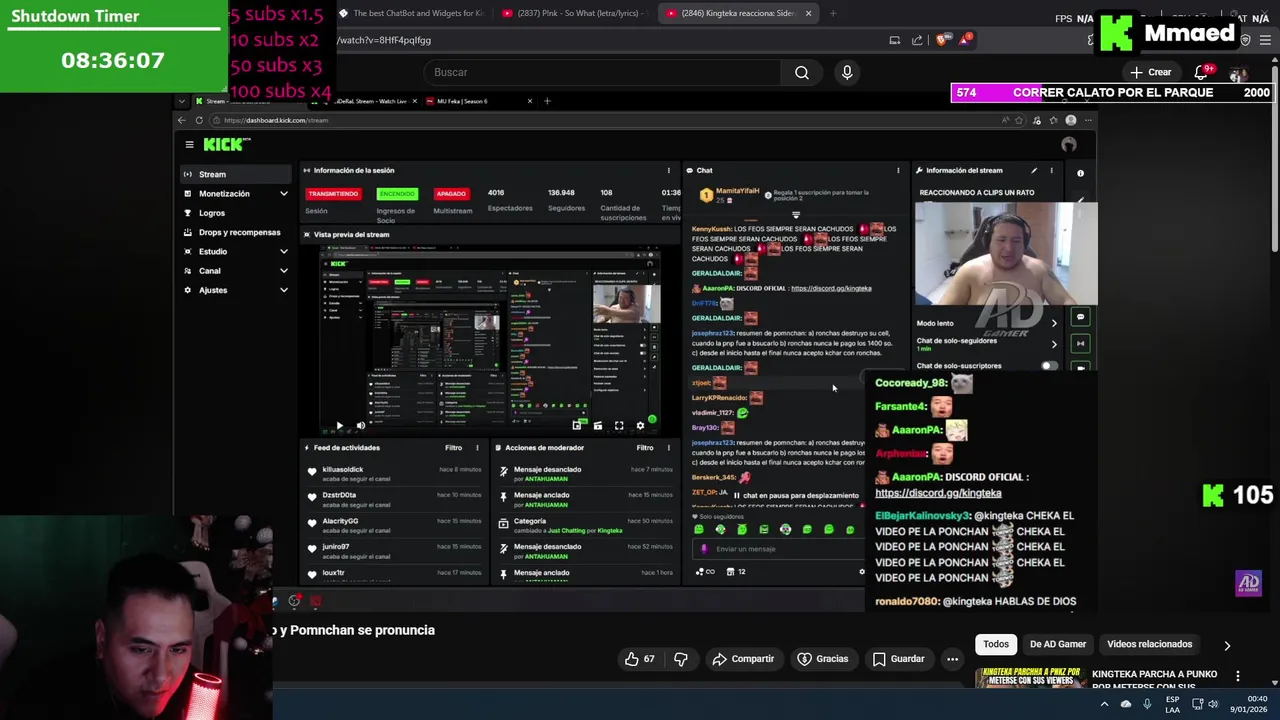Open Chat de solo-seguidores chevron
This screenshot has width=1280, height=720.
[1053, 344]
